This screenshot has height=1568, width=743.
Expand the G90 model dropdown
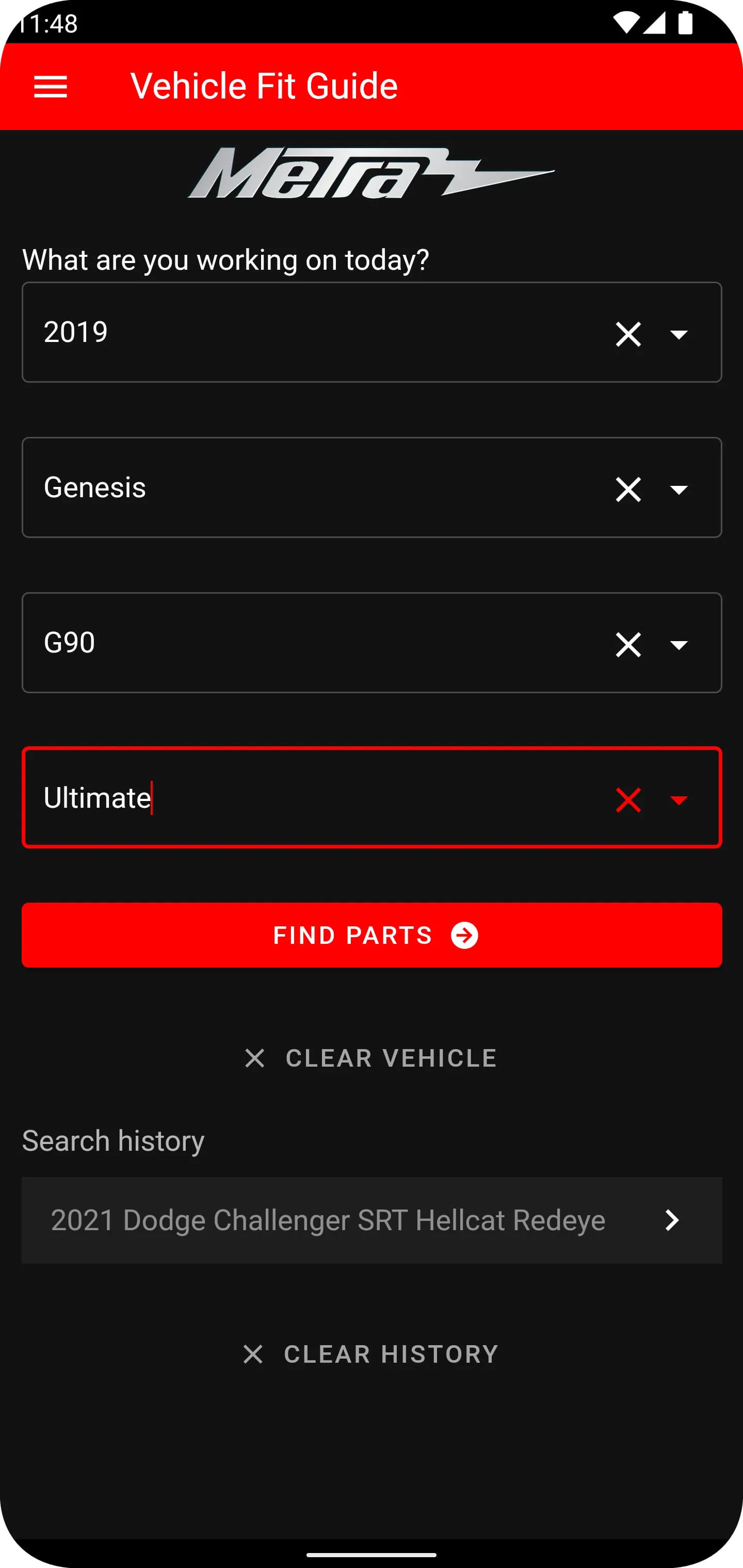tap(679, 645)
